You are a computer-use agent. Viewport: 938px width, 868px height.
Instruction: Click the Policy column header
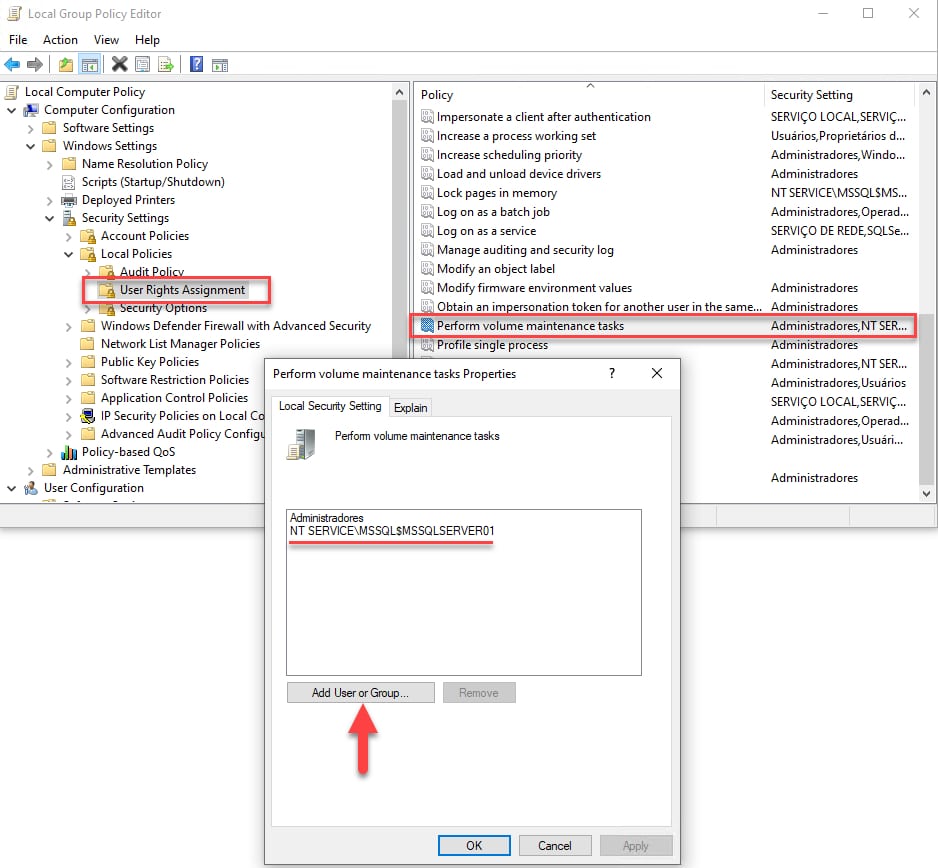click(x=589, y=95)
